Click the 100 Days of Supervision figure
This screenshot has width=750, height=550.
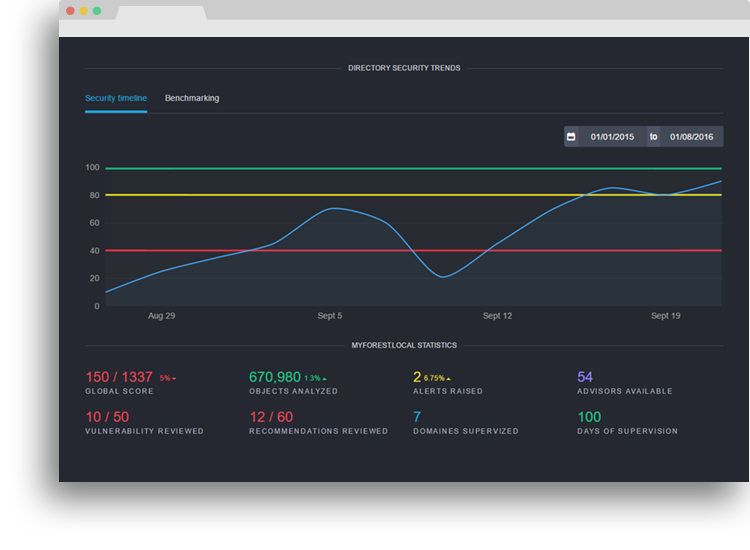tap(589, 416)
